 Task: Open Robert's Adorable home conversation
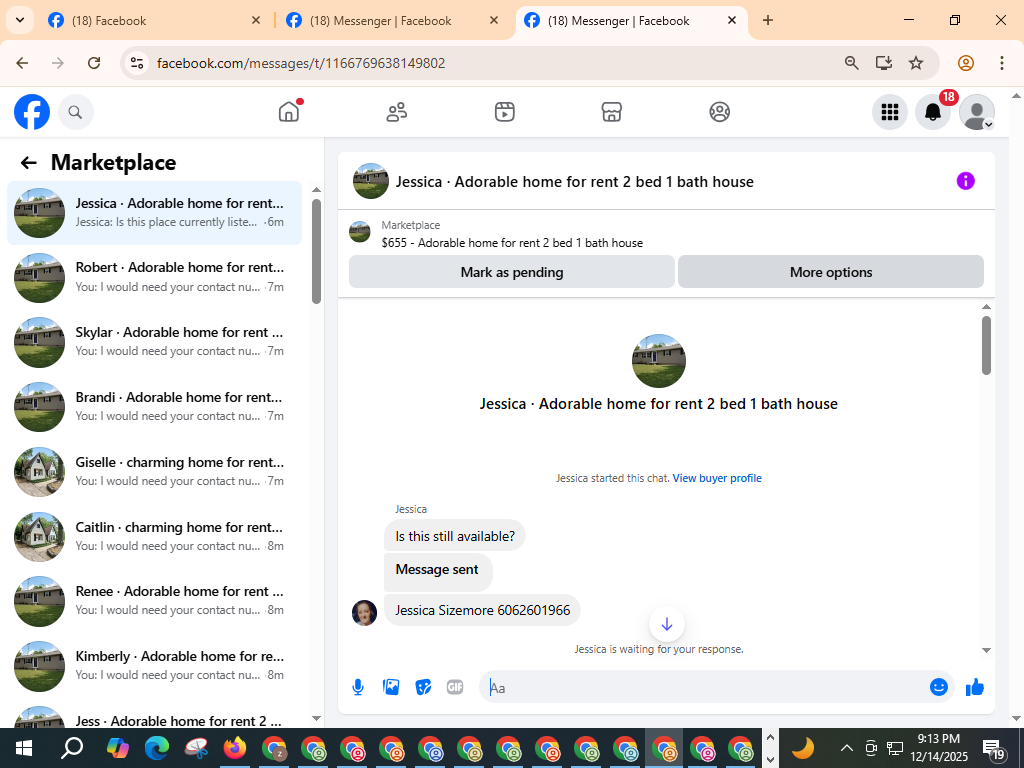click(x=155, y=278)
